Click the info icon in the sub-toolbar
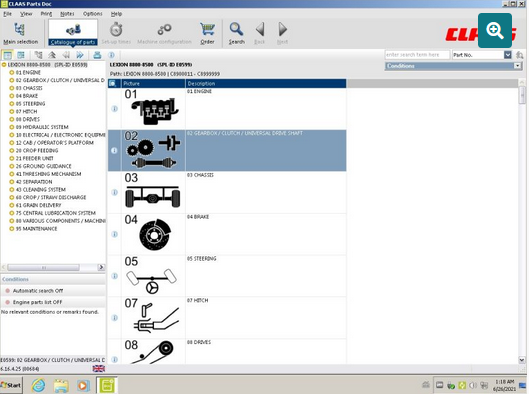Image resolution: width=529 pixels, height=394 pixels. tap(111, 55)
